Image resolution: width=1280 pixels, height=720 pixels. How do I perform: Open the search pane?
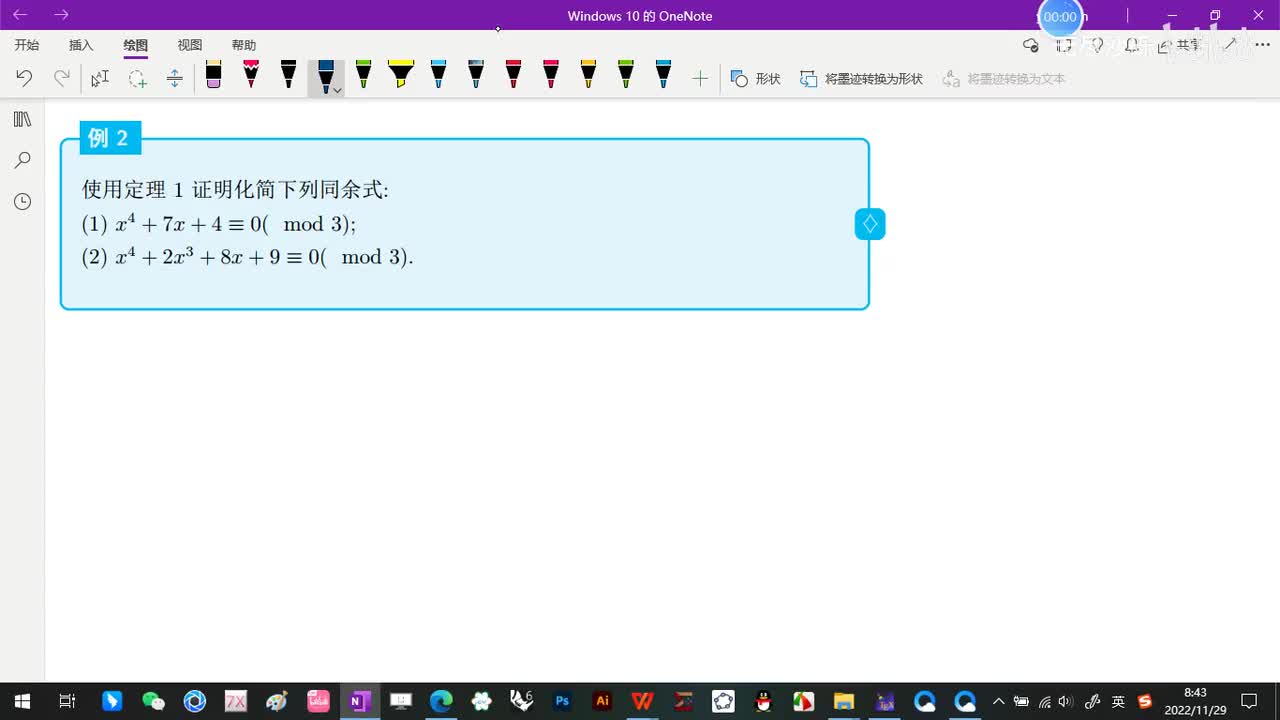(22, 160)
